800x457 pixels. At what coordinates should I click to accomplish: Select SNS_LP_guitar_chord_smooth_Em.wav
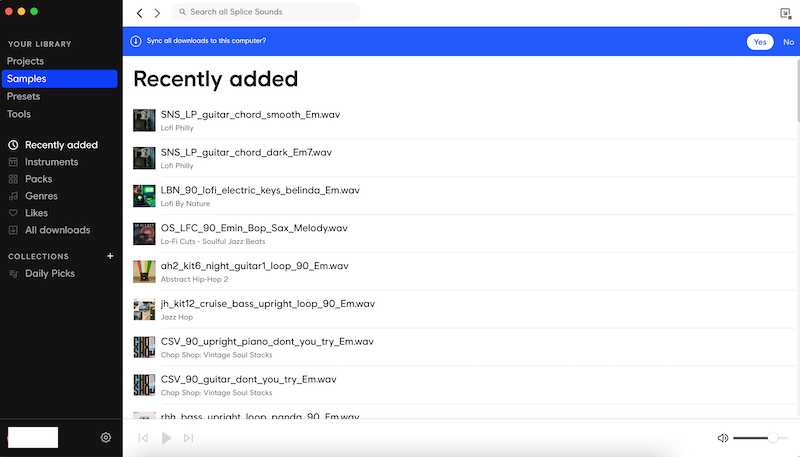pyautogui.click(x=250, y=115)
